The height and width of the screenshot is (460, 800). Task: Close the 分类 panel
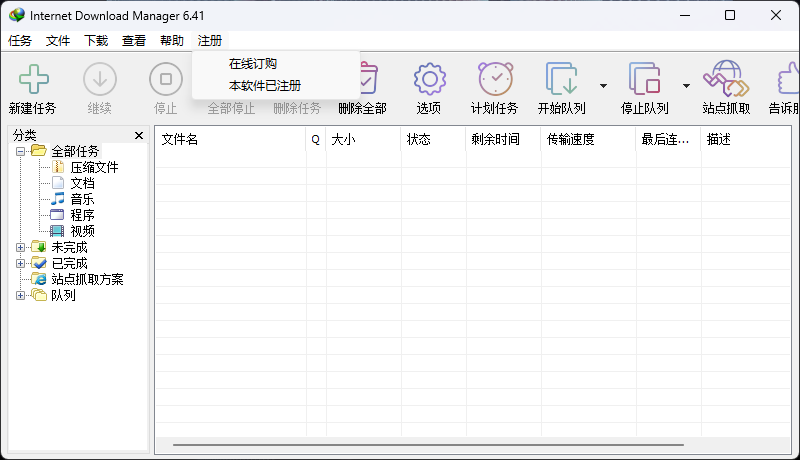(139, 135)
